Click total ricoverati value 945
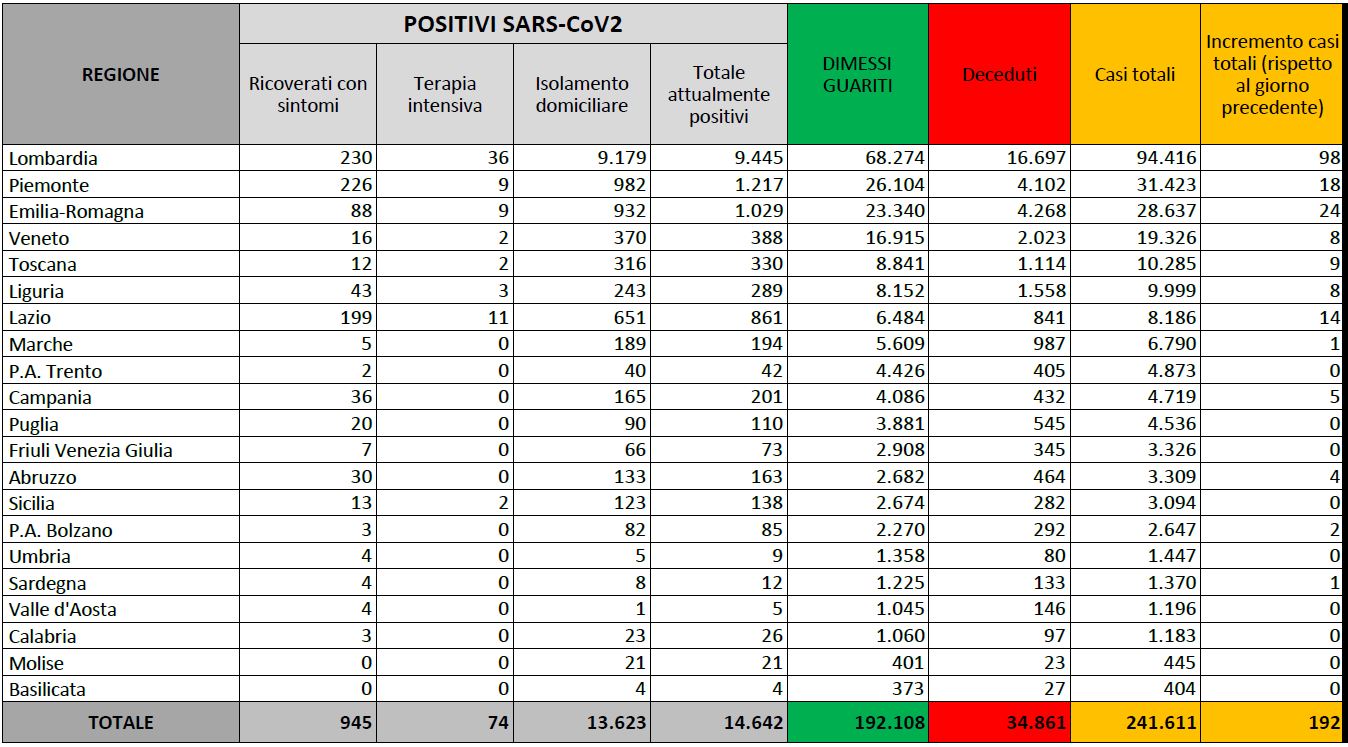The height and width of the screenshot is (747, 1348). (354, 722)
